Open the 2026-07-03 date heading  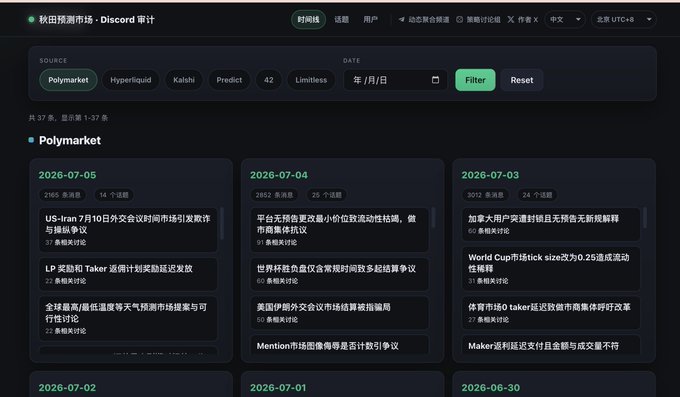[x=490, y=175]
